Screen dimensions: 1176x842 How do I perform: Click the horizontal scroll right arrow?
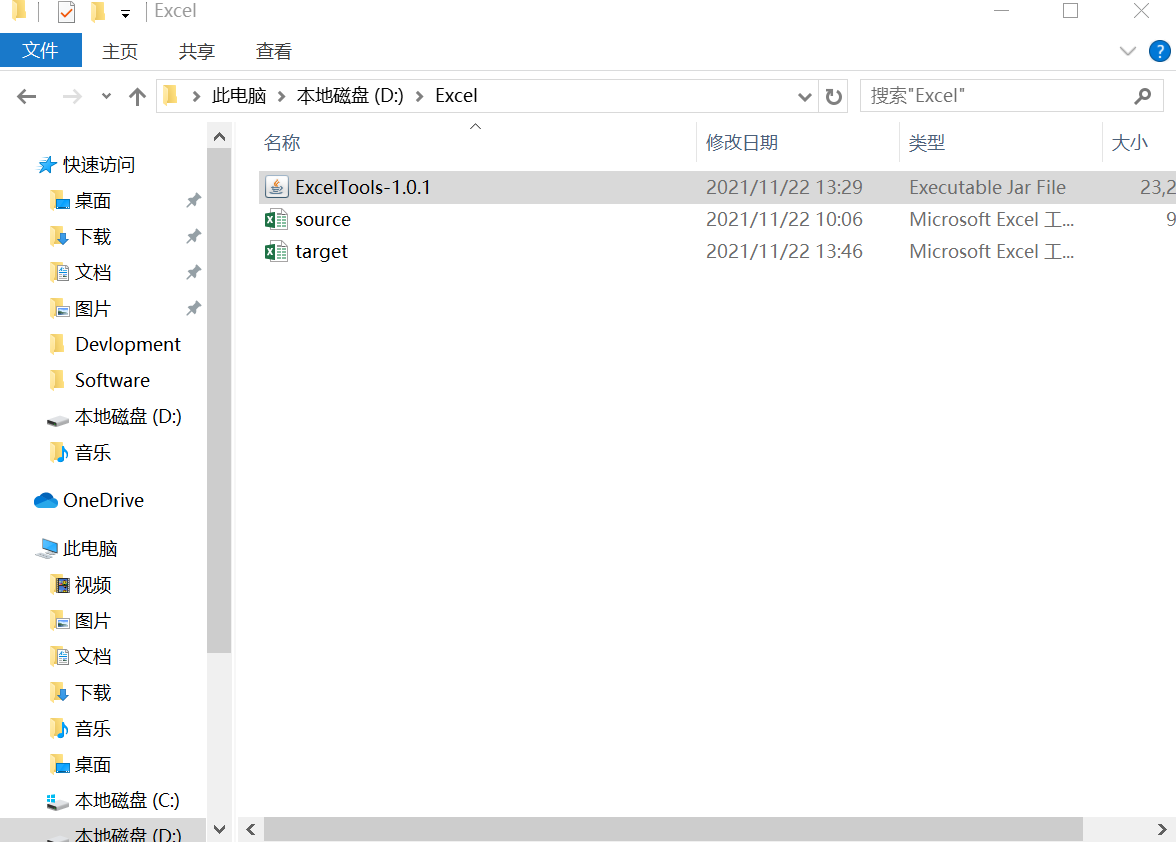(1162, 829)
